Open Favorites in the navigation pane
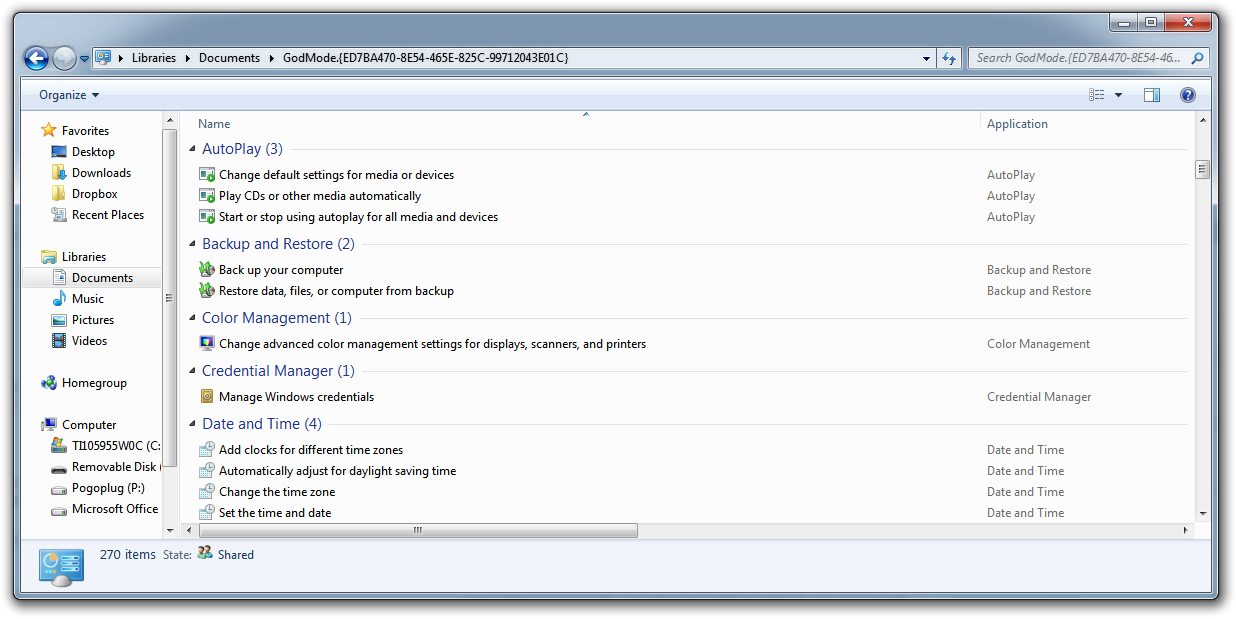Screen dimensions: 1236x619 tap(85, 131)
